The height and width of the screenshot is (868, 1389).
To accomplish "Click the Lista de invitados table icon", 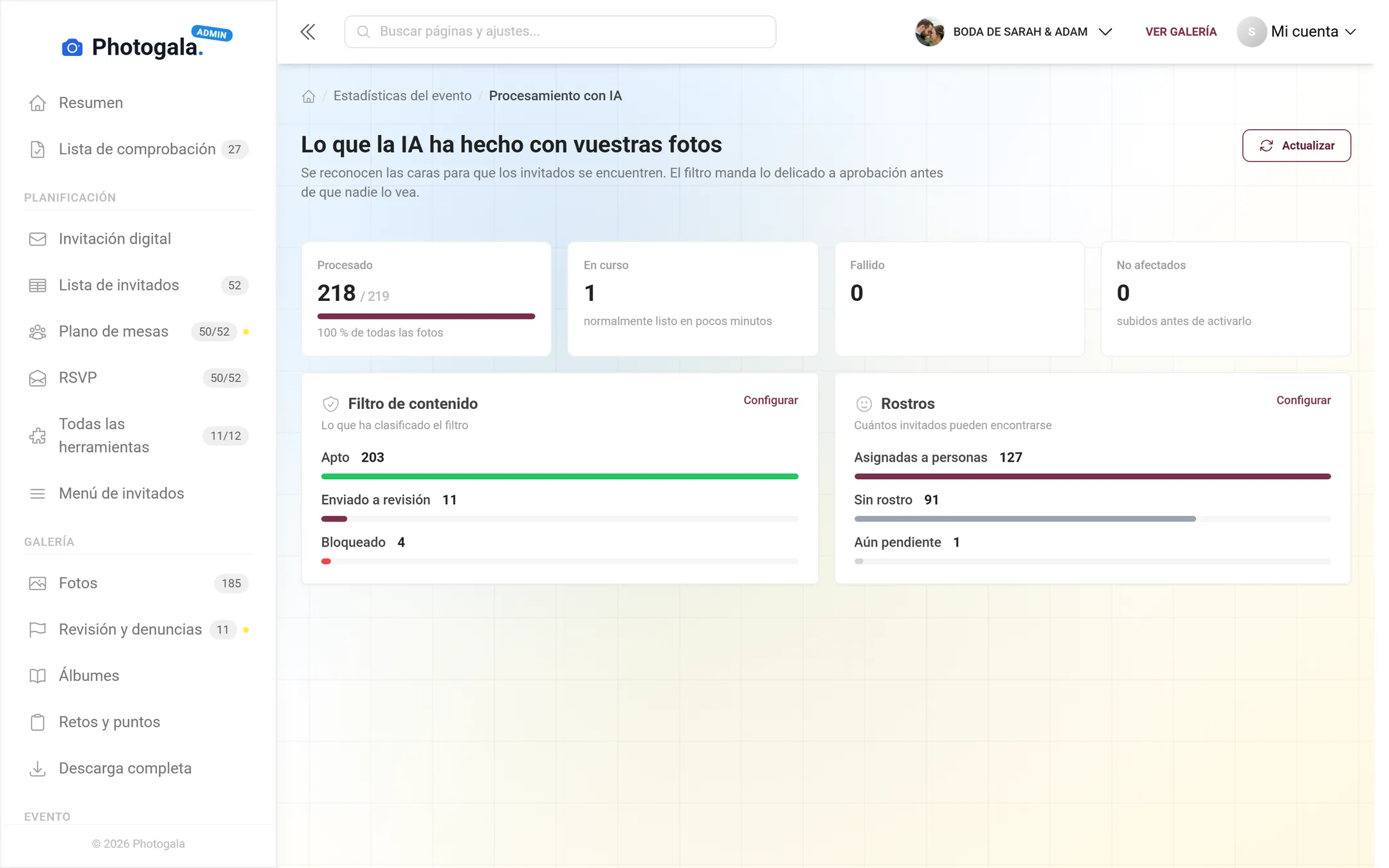I will point(37,285).
